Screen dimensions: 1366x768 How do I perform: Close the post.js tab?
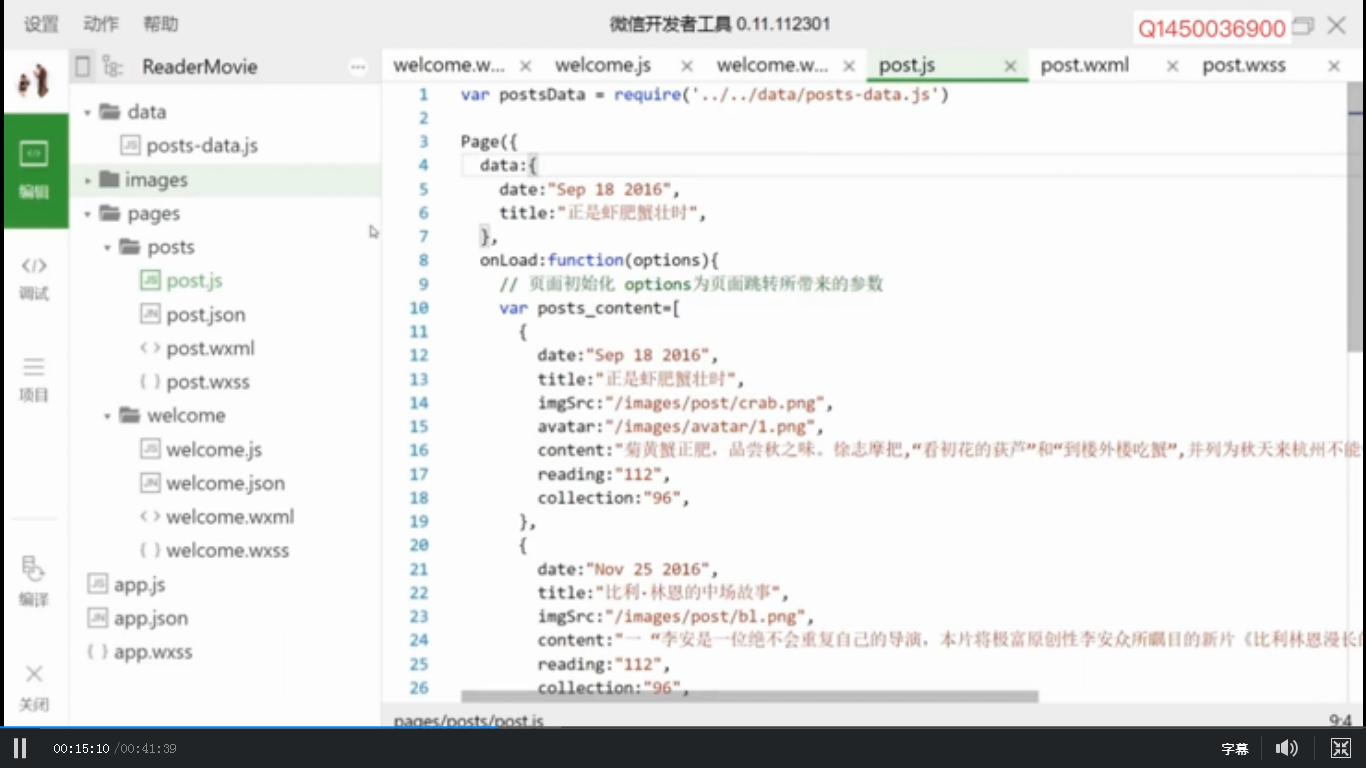[x=1010, y=66]
